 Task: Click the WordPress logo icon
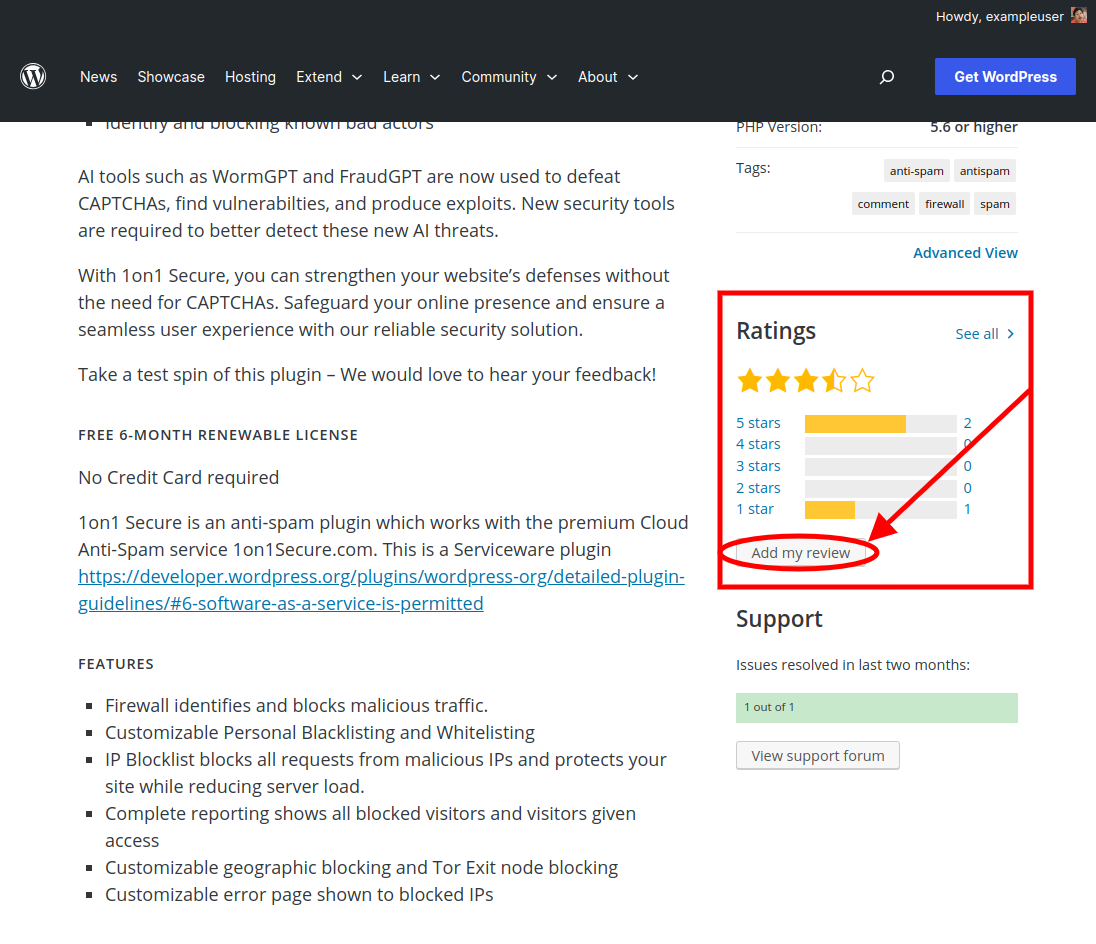click(x=33, y=76)
